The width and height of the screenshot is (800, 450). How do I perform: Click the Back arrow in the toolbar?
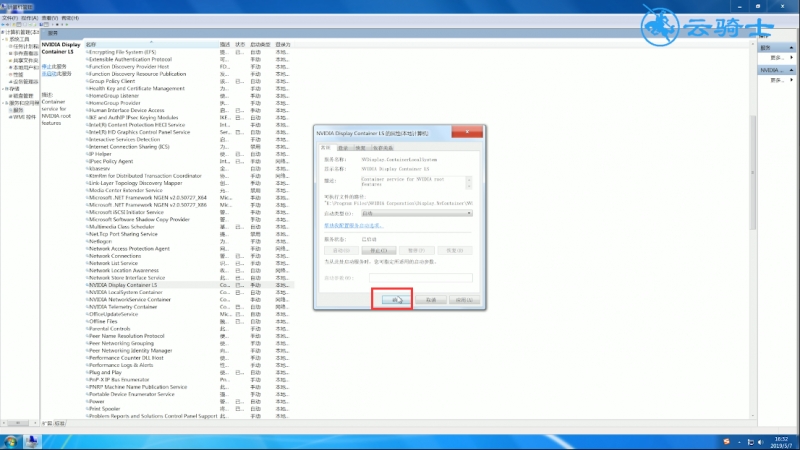(3, 24)
